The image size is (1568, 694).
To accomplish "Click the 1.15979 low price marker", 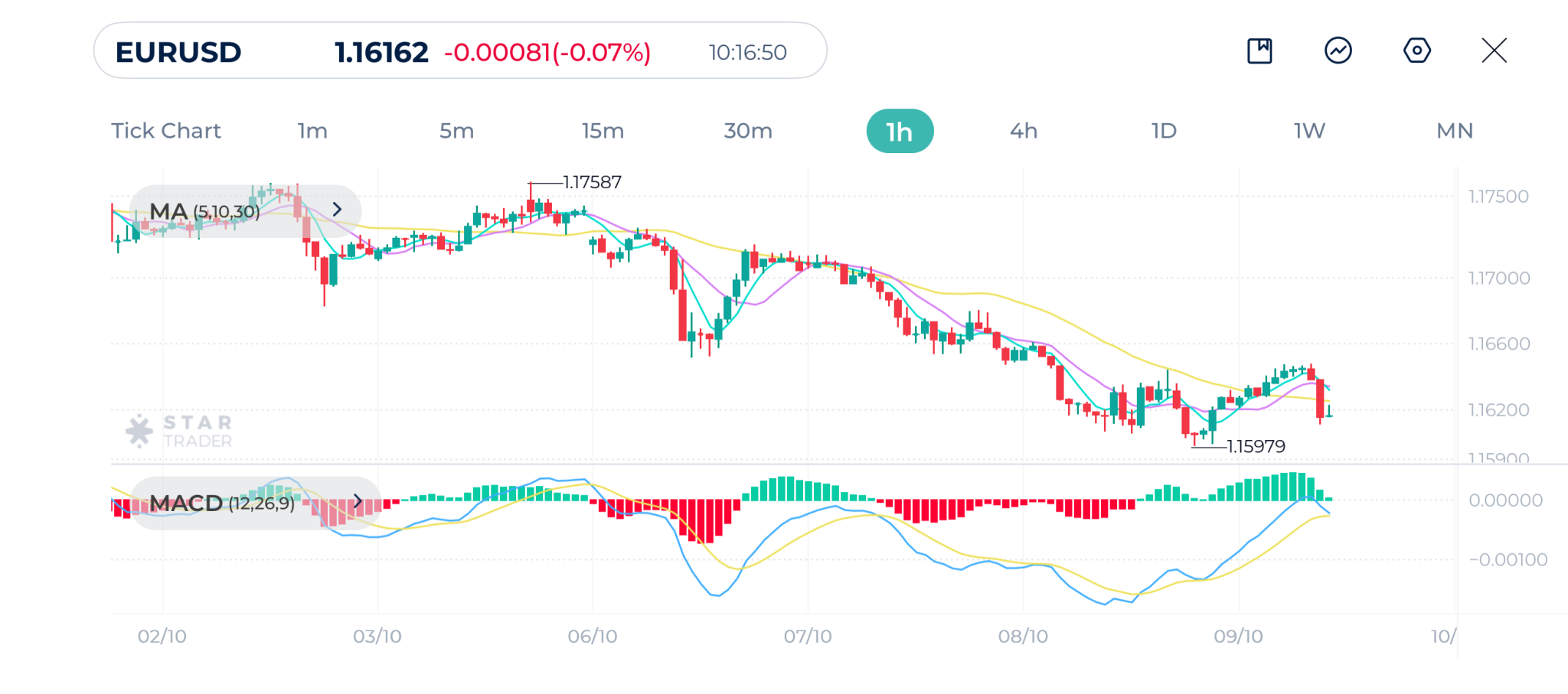I will (x=1256, y=446).
